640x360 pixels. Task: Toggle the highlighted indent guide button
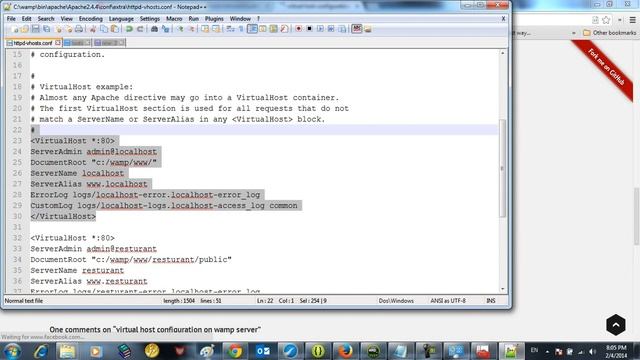pyautogui.click(x=252, y=29)
